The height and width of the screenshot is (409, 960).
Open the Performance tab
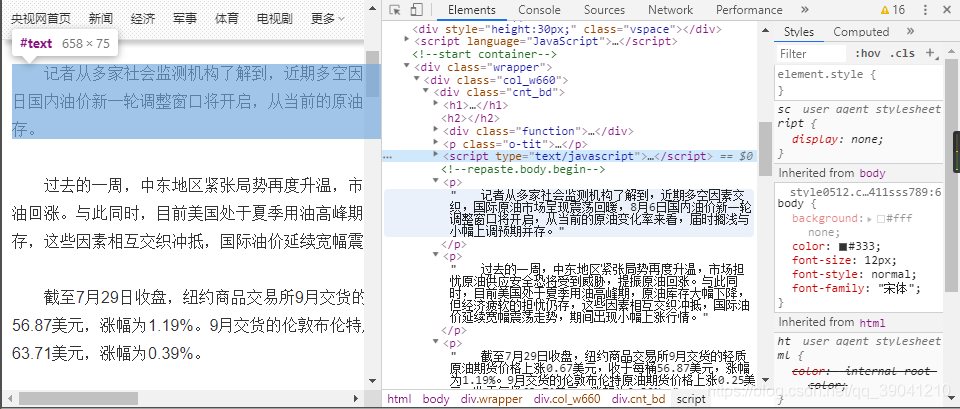749,10
